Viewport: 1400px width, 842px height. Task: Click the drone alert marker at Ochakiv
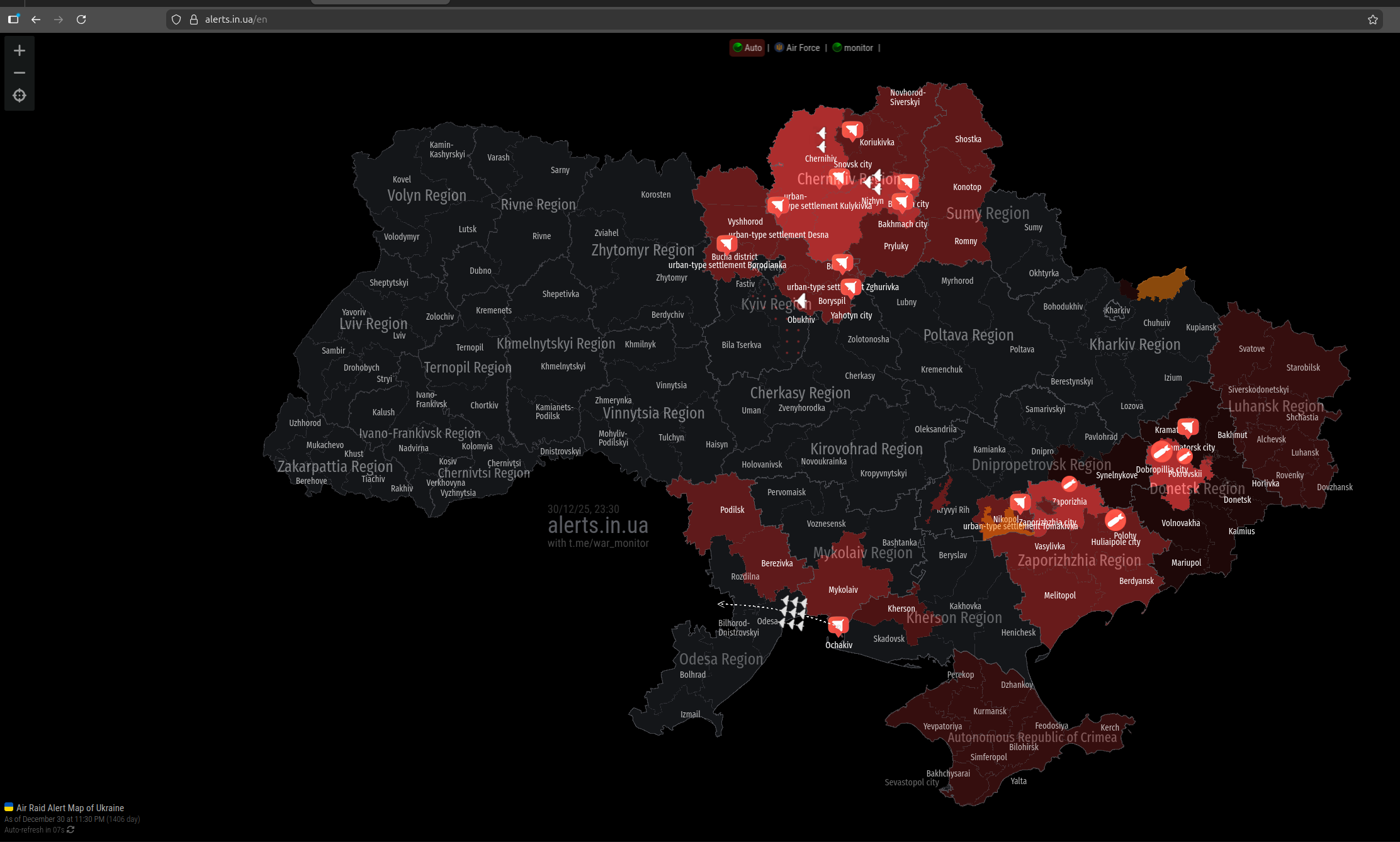[x=838, y=626]
